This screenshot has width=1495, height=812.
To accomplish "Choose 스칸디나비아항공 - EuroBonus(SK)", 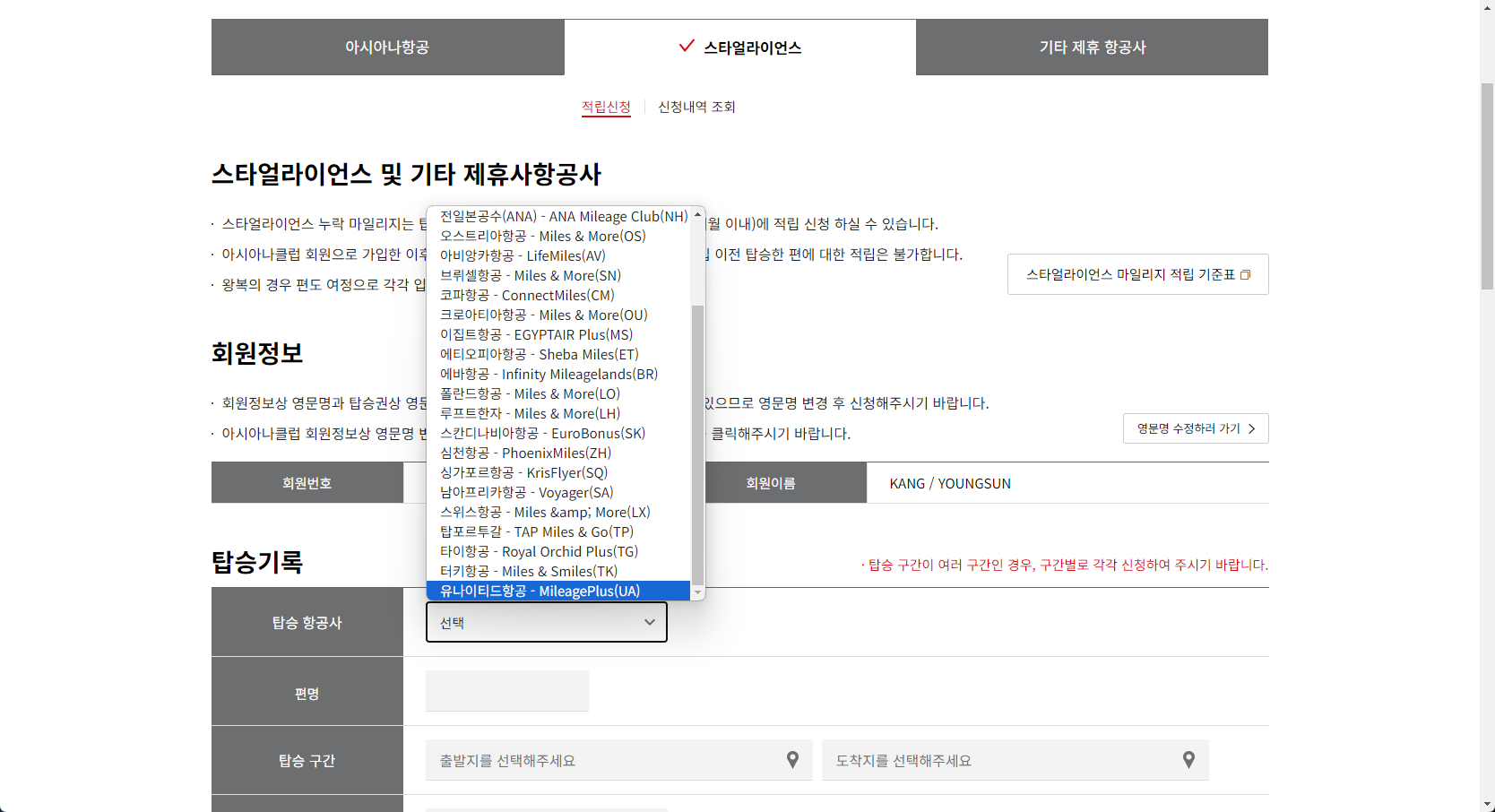I will (x=558, y=433).
